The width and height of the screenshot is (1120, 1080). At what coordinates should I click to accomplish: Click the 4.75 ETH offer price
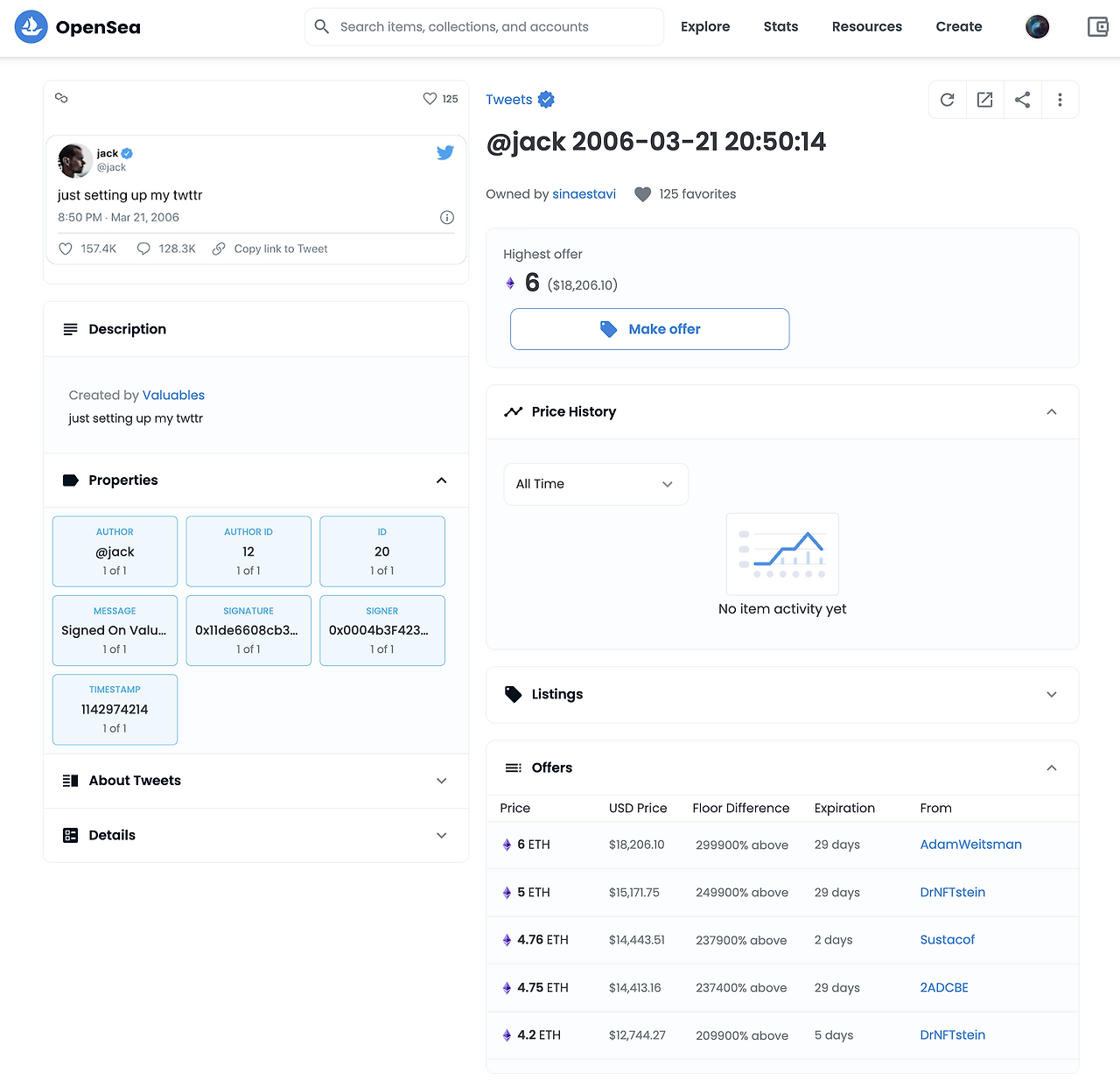[x=542, y=988]
